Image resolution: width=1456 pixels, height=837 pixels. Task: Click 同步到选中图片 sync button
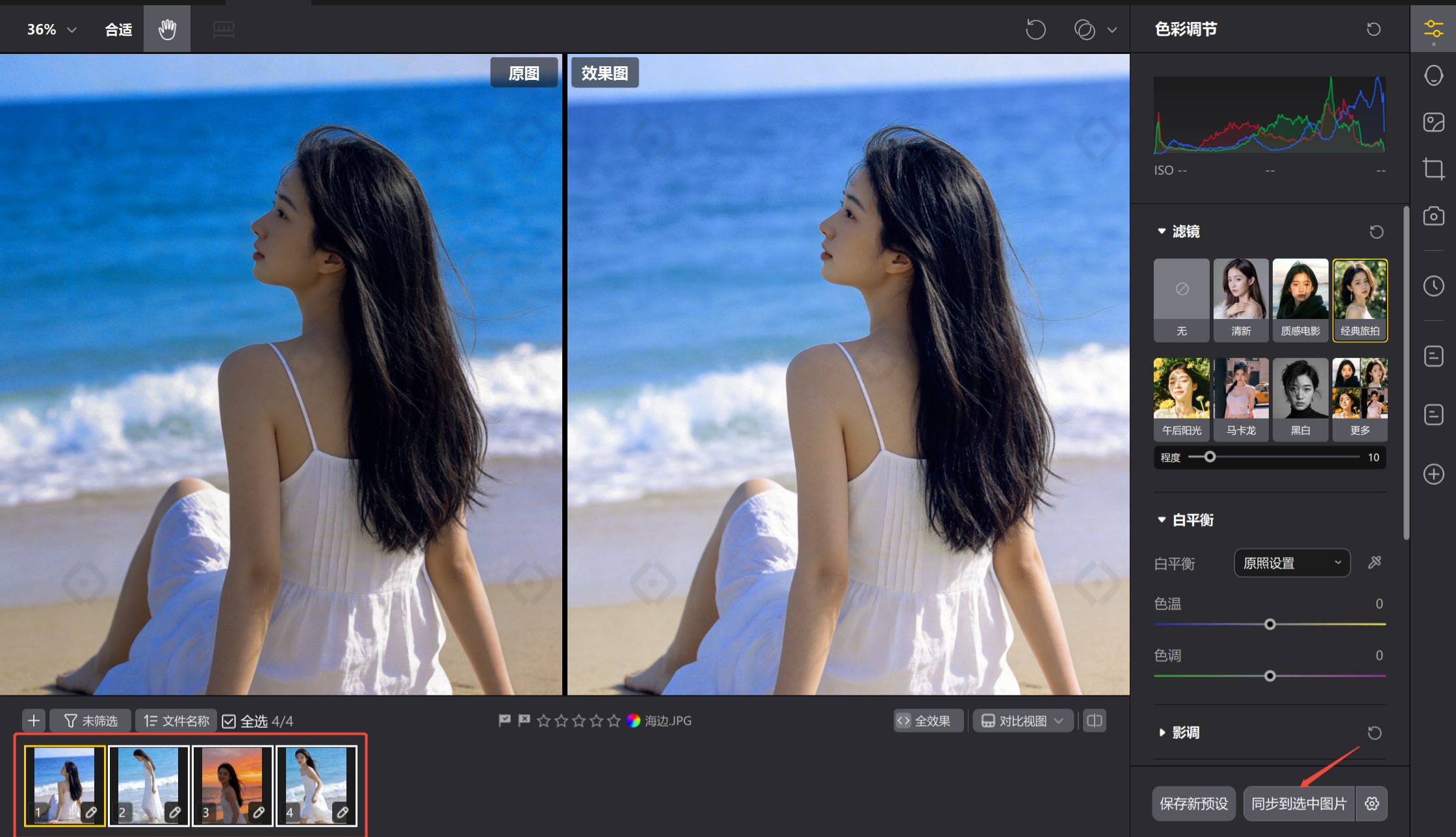[x=1299, y=804]
